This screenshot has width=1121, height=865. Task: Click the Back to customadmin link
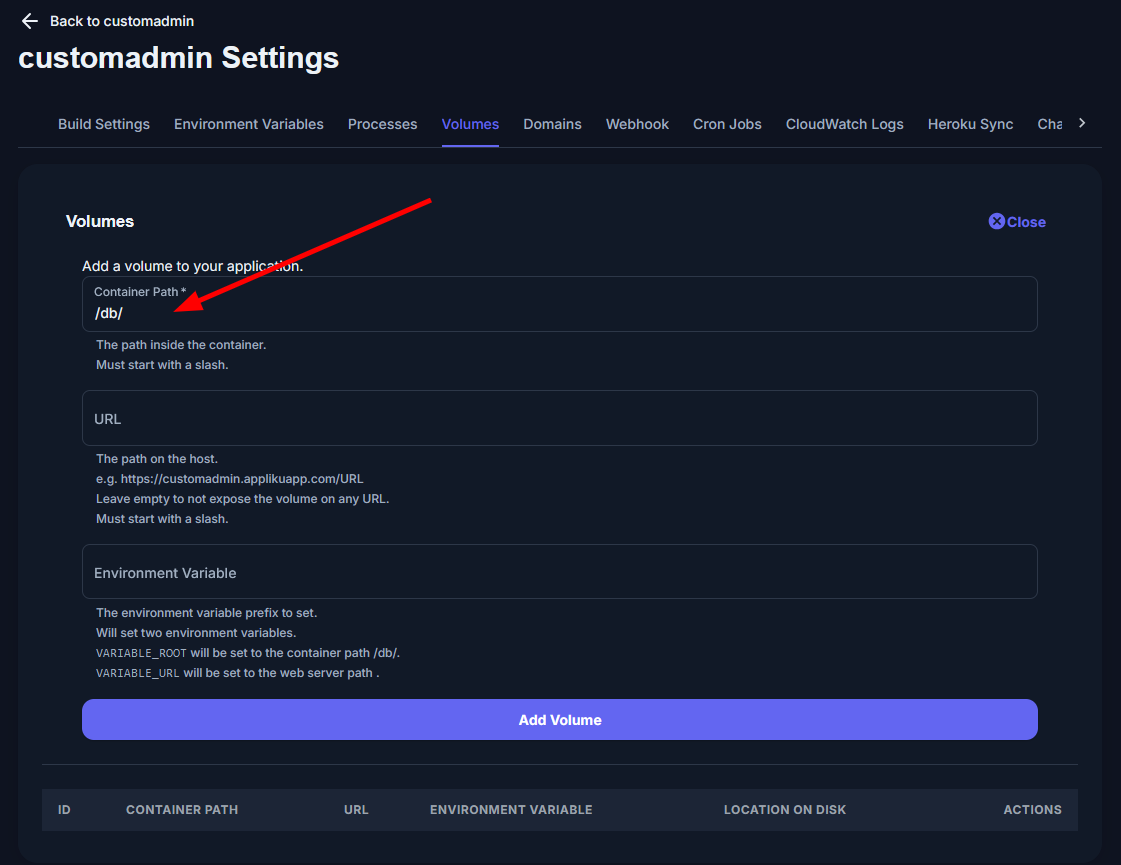pyautogui.click(x=121, y=21)
